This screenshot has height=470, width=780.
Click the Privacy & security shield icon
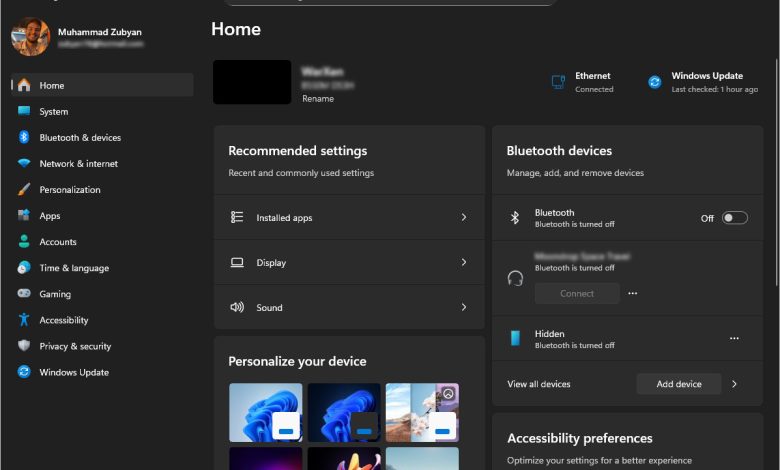[24, 346]
